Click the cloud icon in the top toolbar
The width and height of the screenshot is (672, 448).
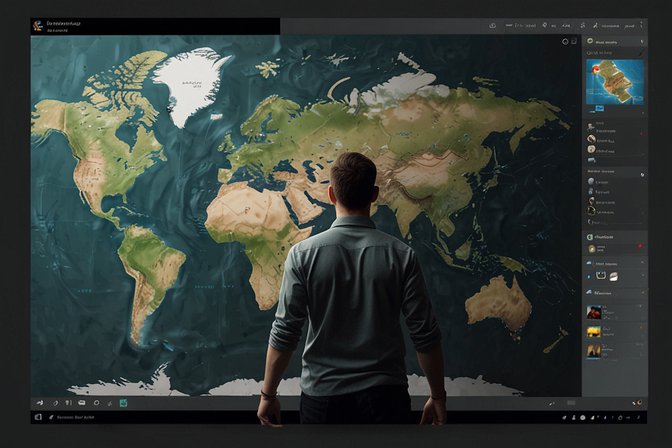494,26
